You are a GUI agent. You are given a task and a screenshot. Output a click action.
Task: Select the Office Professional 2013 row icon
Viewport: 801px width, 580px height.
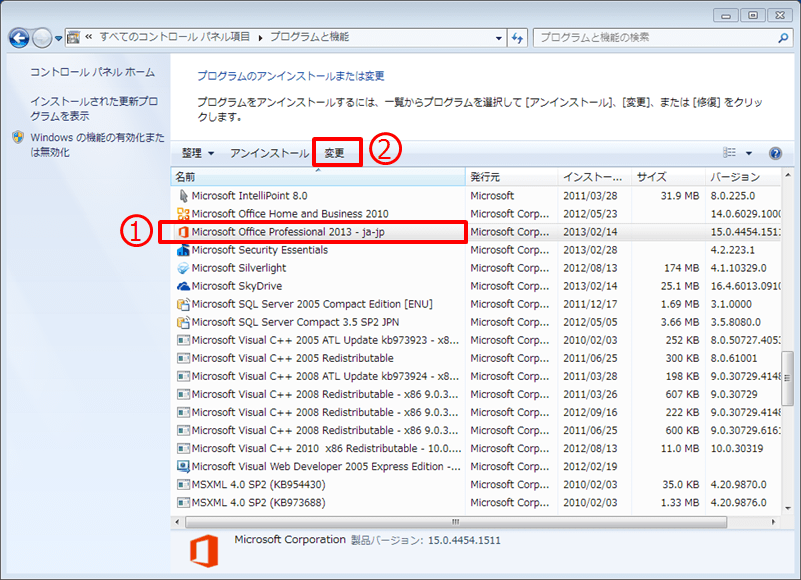(x=183, y=232)
